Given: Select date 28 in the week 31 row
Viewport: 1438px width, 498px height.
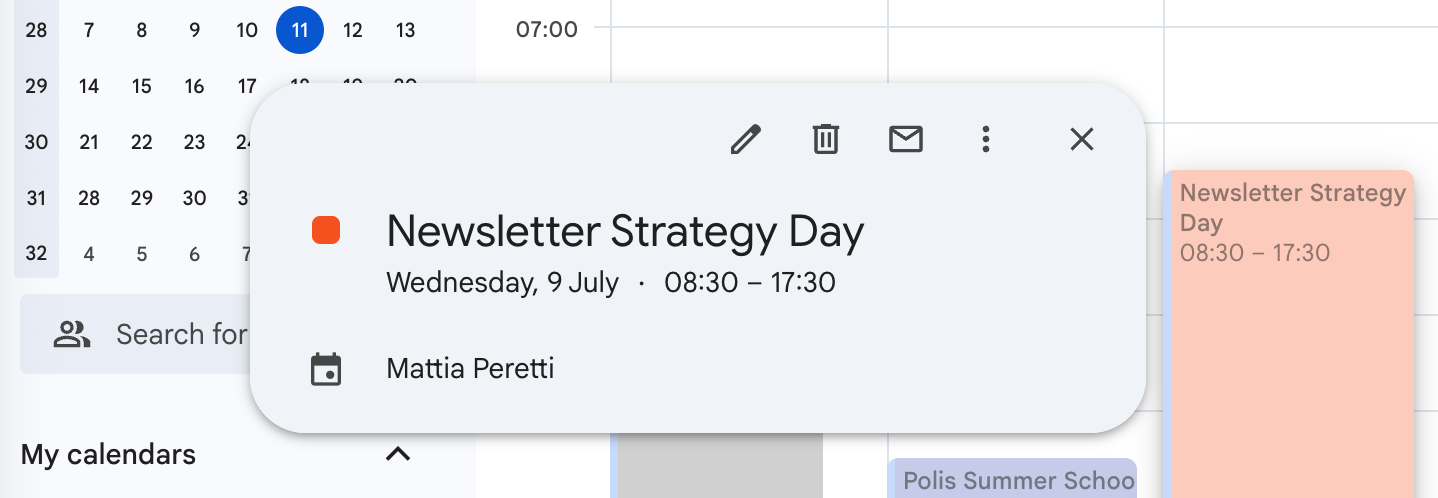Looking at the screenshot, I should point(89,198).
